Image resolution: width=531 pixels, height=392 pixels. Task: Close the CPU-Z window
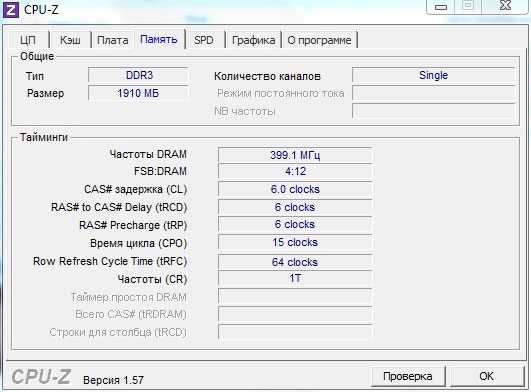pos(505,6)
